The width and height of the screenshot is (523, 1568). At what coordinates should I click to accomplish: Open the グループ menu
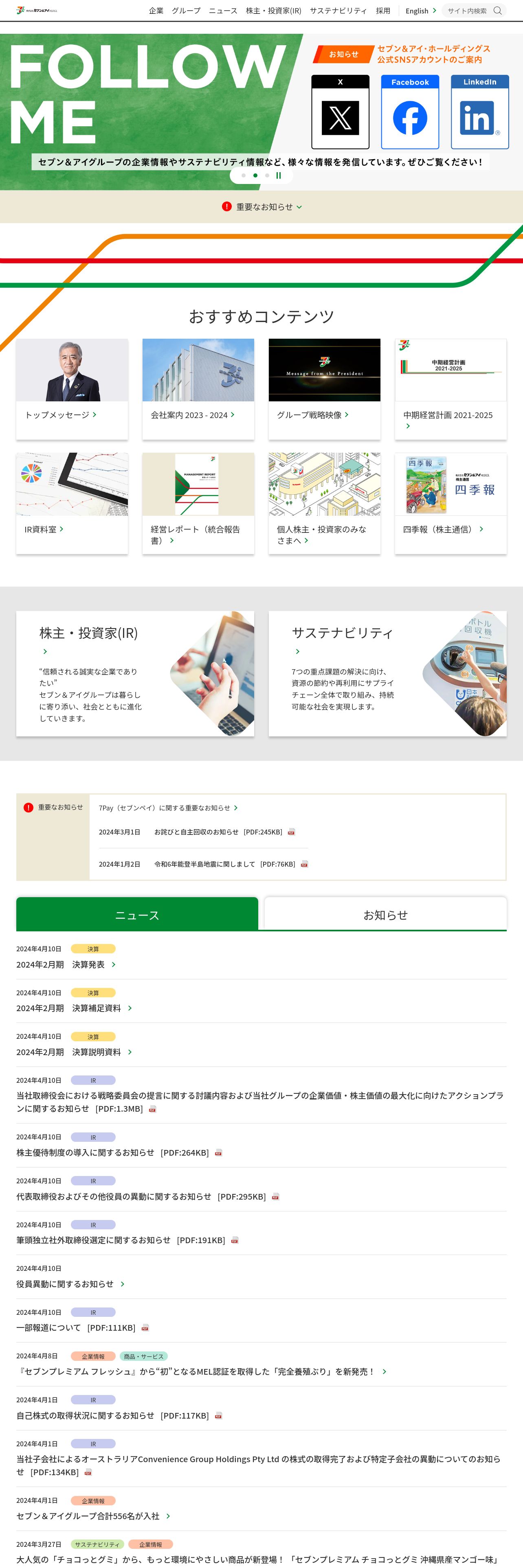coord(186,11)
